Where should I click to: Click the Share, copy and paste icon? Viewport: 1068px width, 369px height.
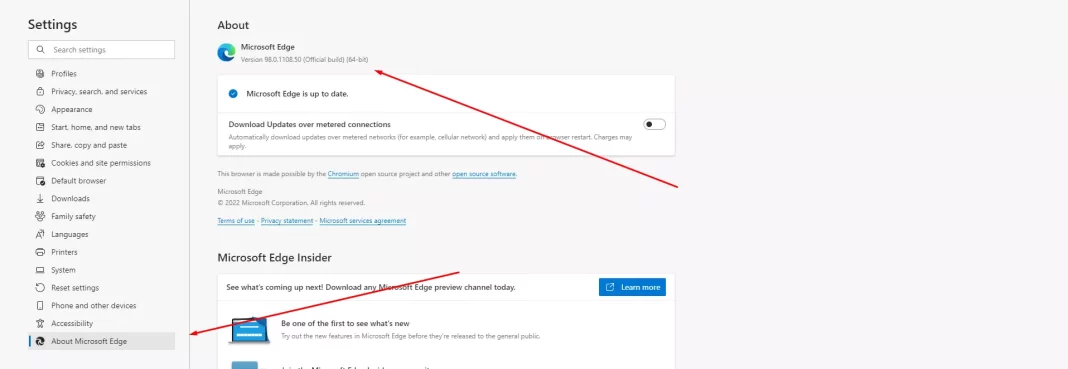pos(40,145)
